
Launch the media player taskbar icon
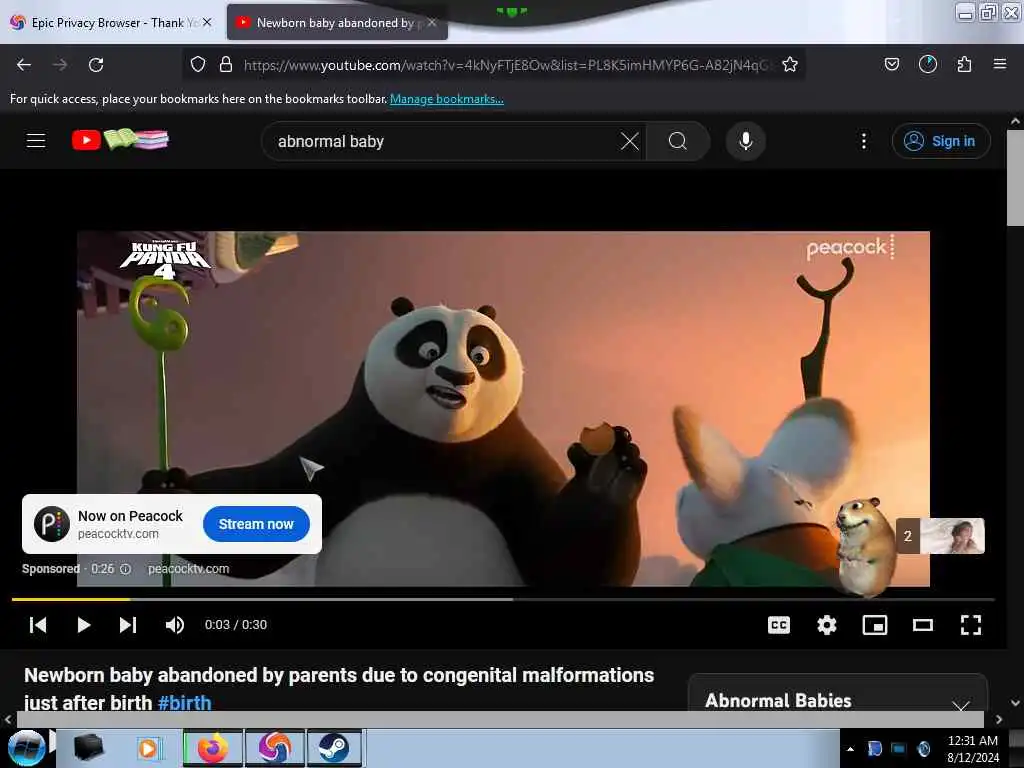pyautogui.click(x=148, y=748)
